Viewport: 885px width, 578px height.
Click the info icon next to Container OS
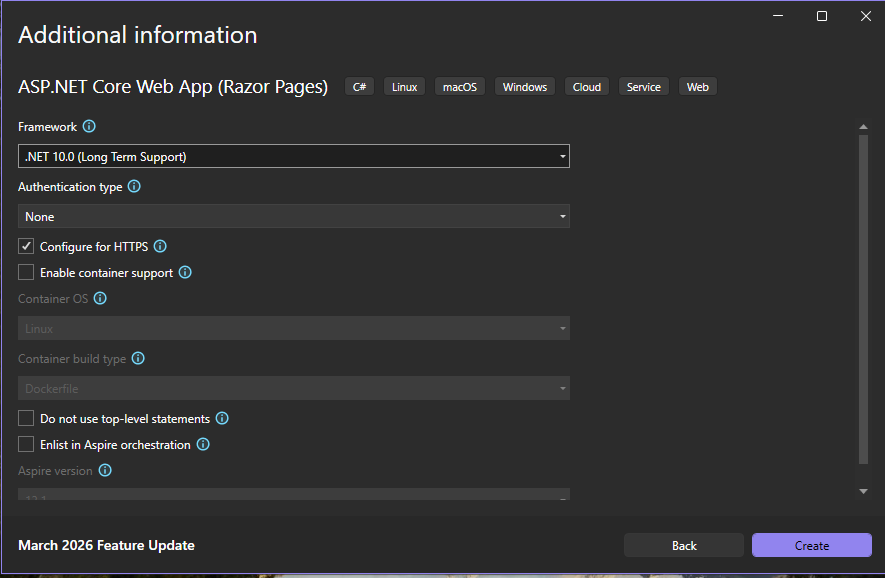coord(100,298)
